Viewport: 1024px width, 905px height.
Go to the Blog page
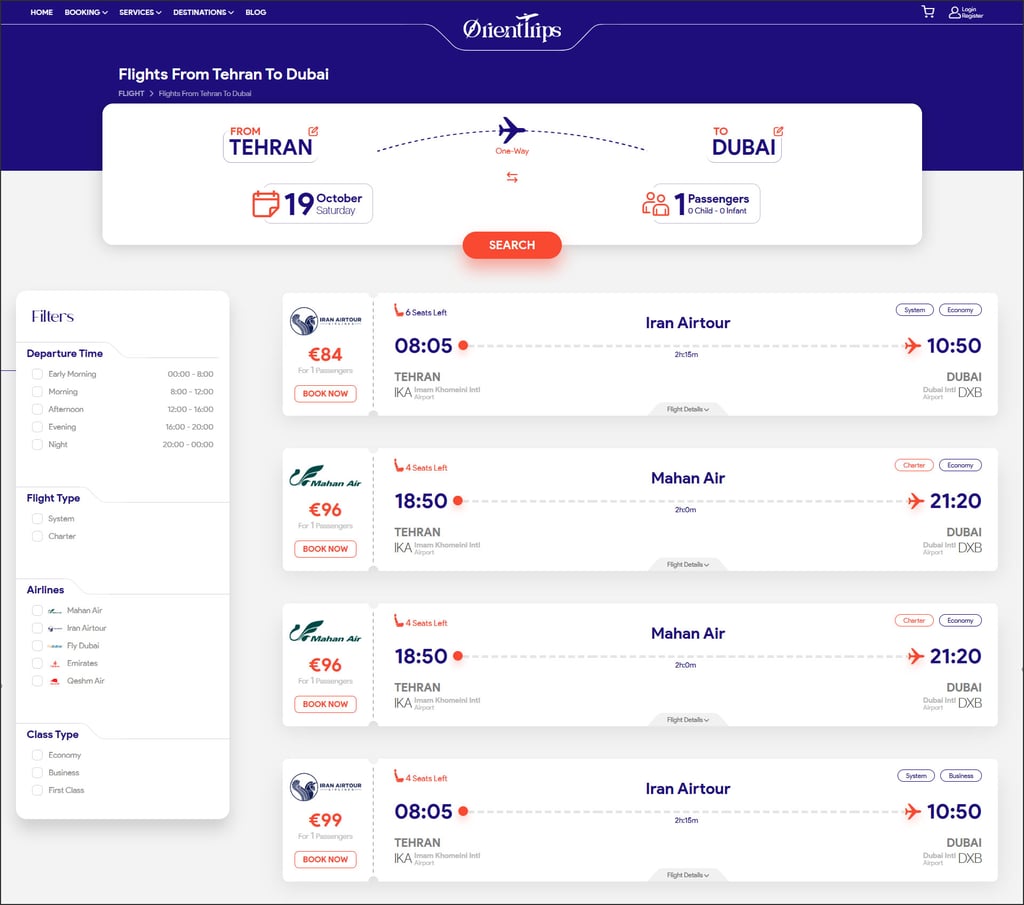255,13
